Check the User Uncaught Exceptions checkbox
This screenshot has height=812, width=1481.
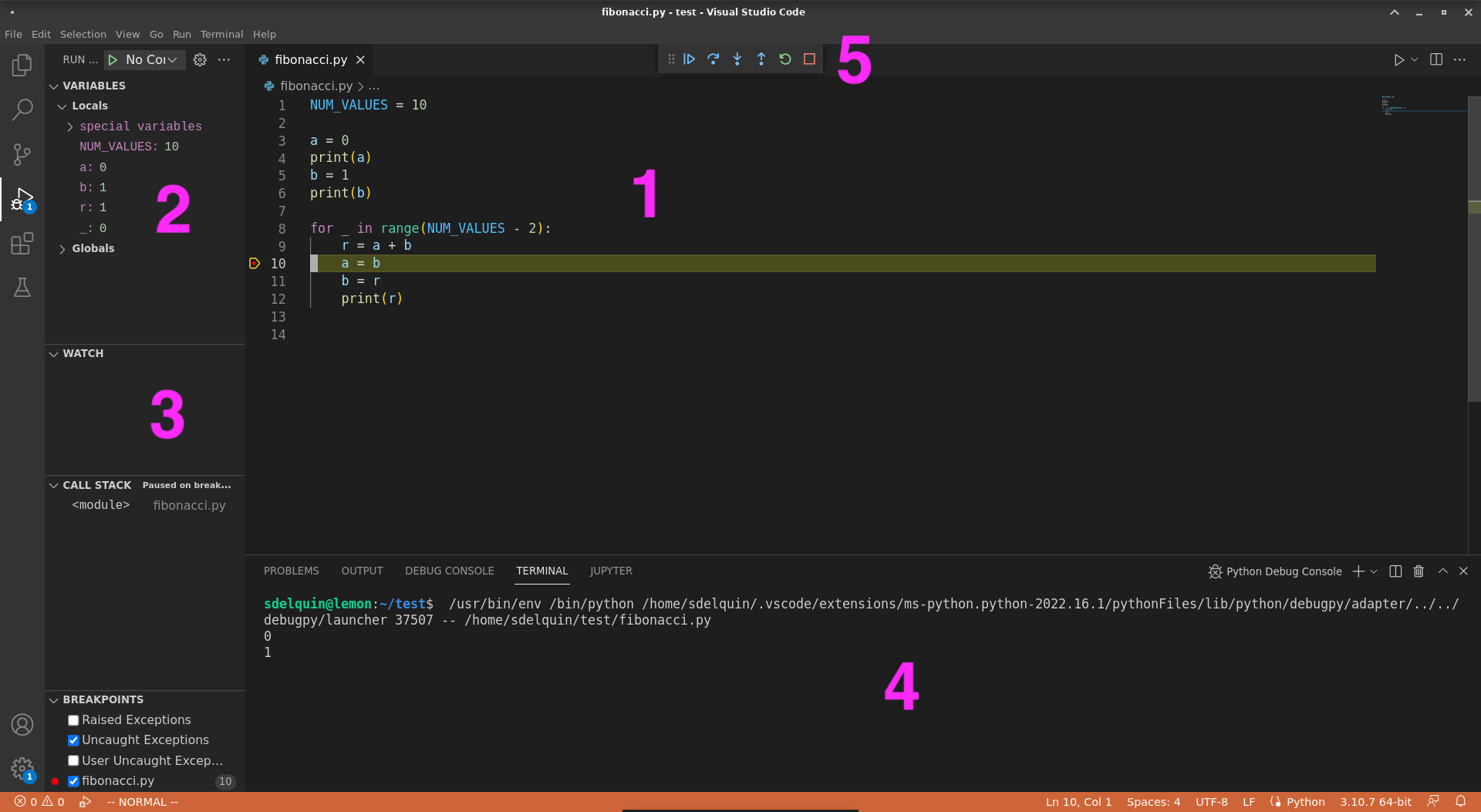73,760
